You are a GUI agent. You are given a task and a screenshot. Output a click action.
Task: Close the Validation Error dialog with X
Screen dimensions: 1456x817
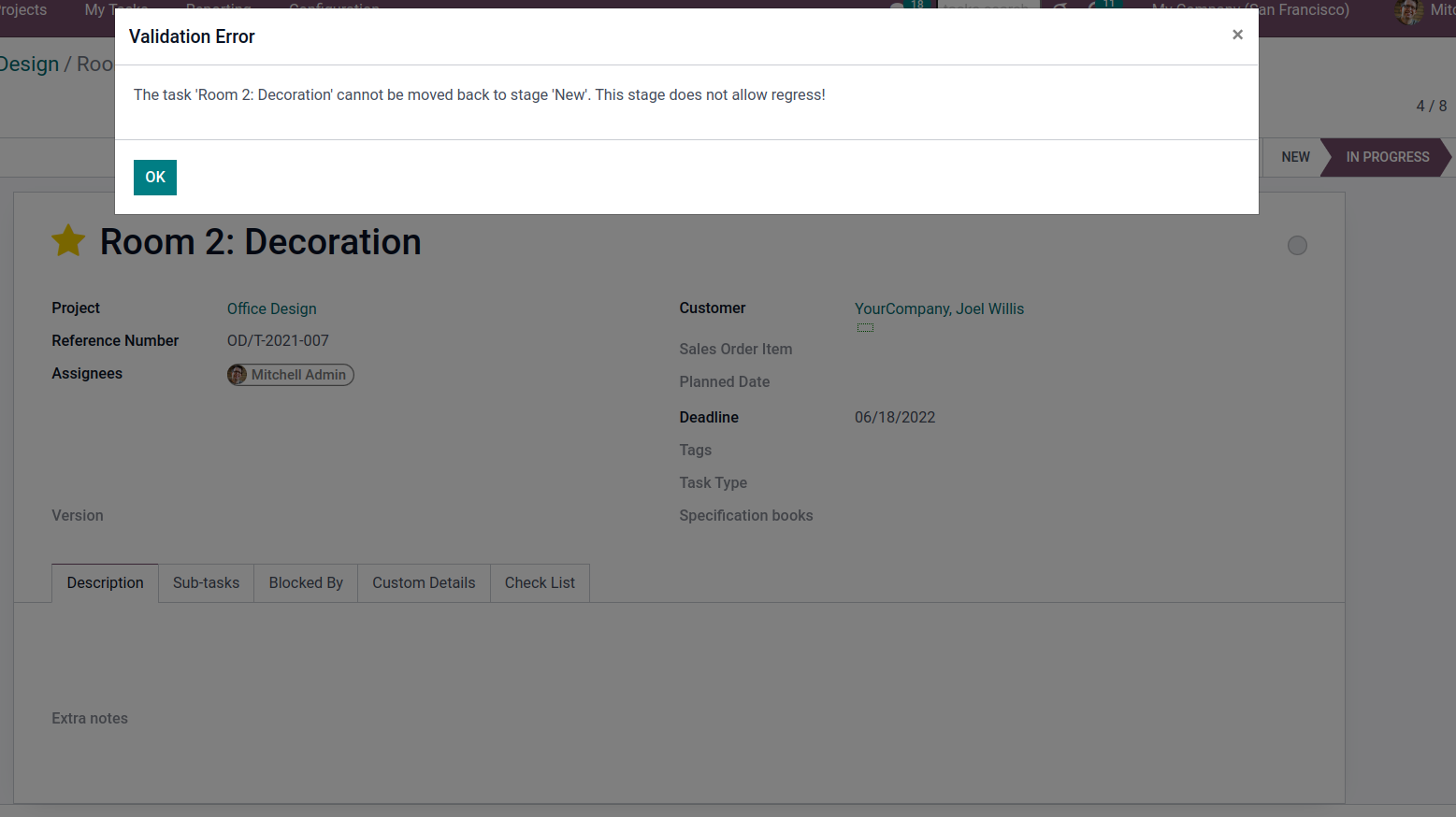[x=1237, y=35]
